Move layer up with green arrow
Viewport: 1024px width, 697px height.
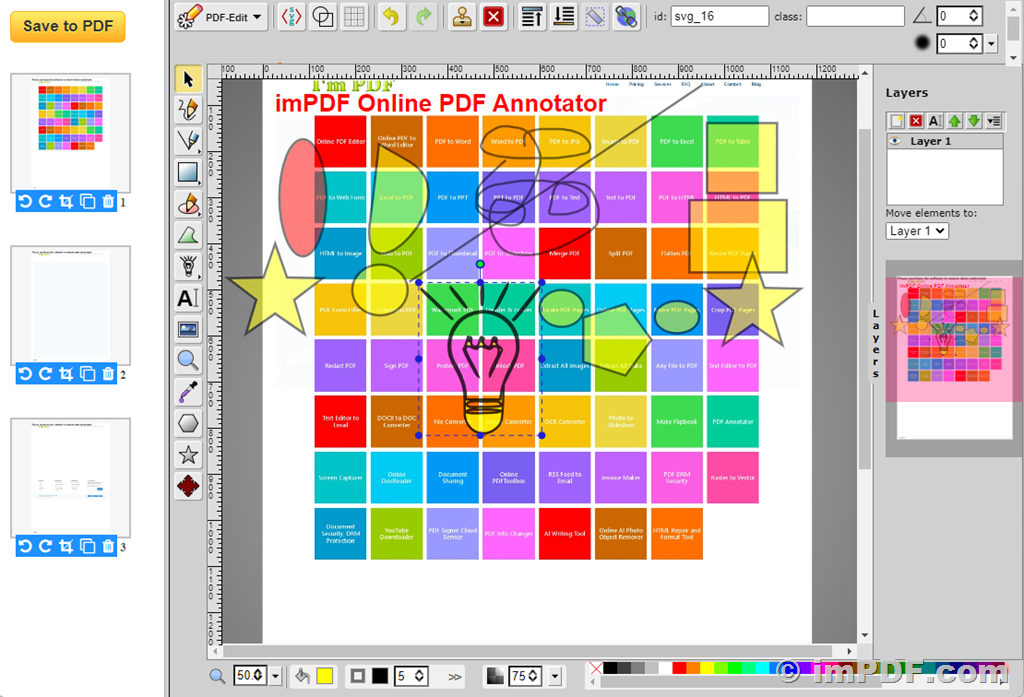click(954, 121)
